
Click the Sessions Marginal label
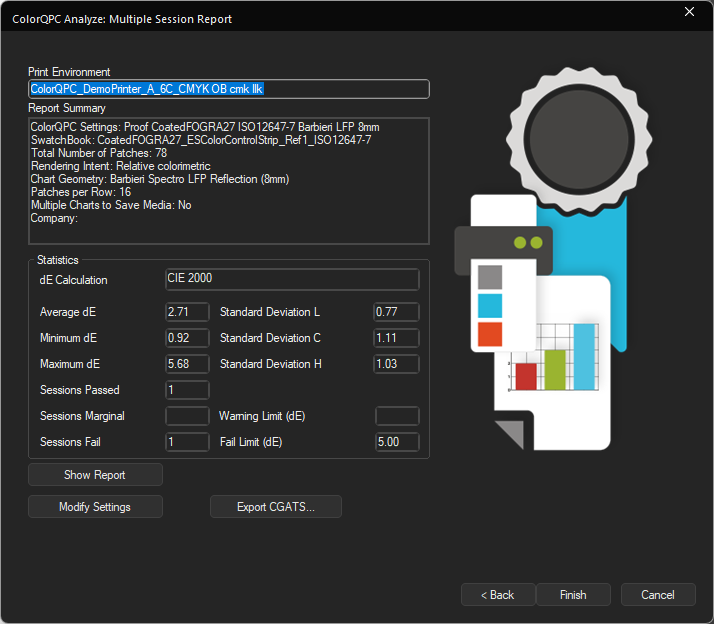[82, 416]
